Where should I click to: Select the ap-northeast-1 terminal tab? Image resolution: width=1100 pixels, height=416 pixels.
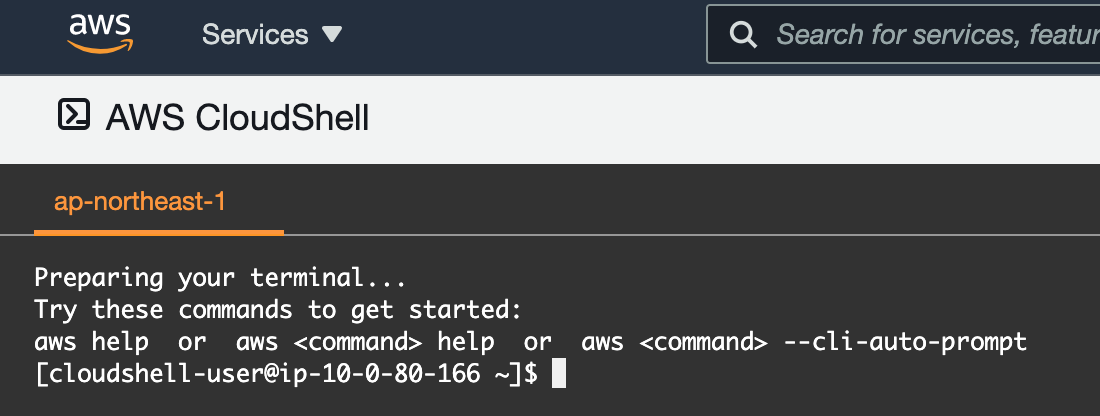(140, 202)
